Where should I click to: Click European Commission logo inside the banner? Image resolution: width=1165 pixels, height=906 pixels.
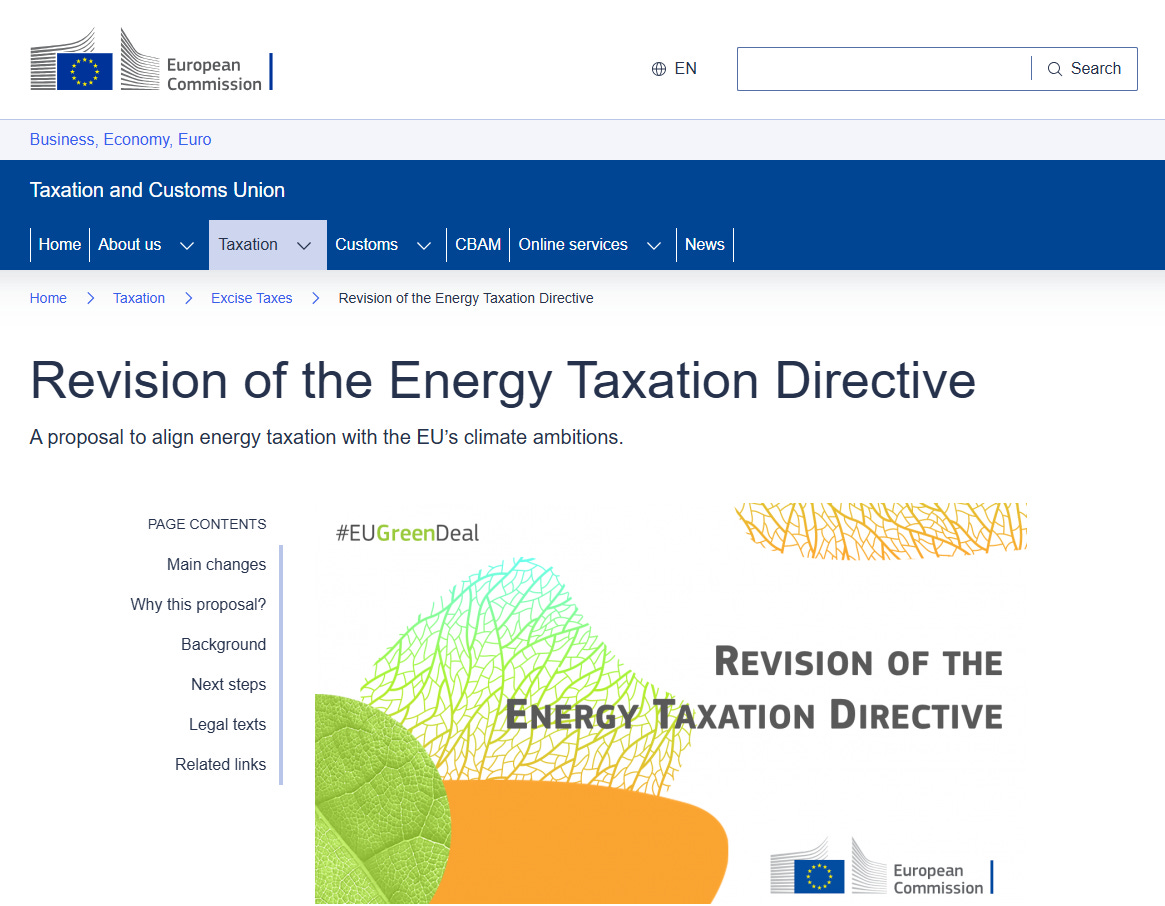click(882, 867)
